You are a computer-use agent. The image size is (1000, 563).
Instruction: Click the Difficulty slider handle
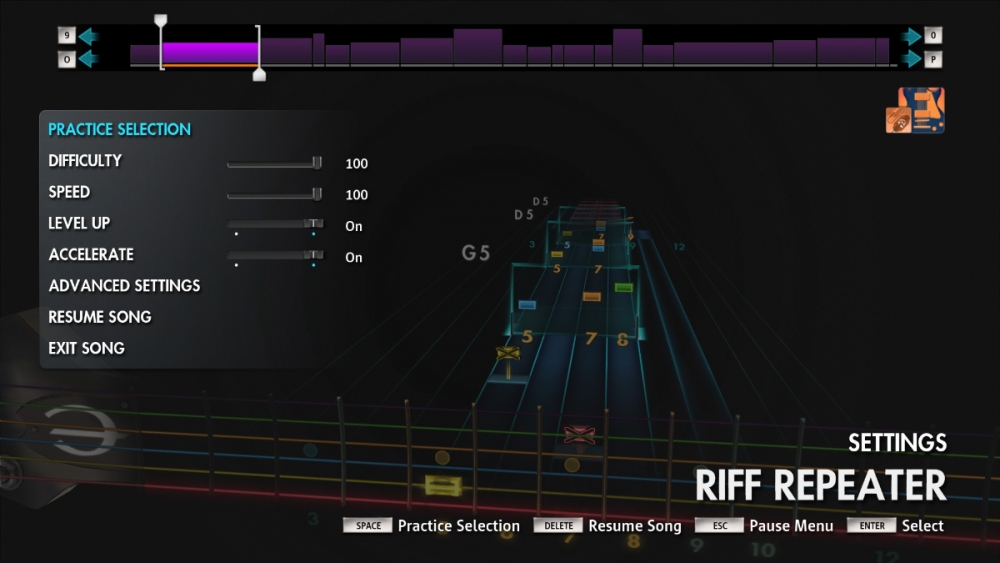coord(317,162)
